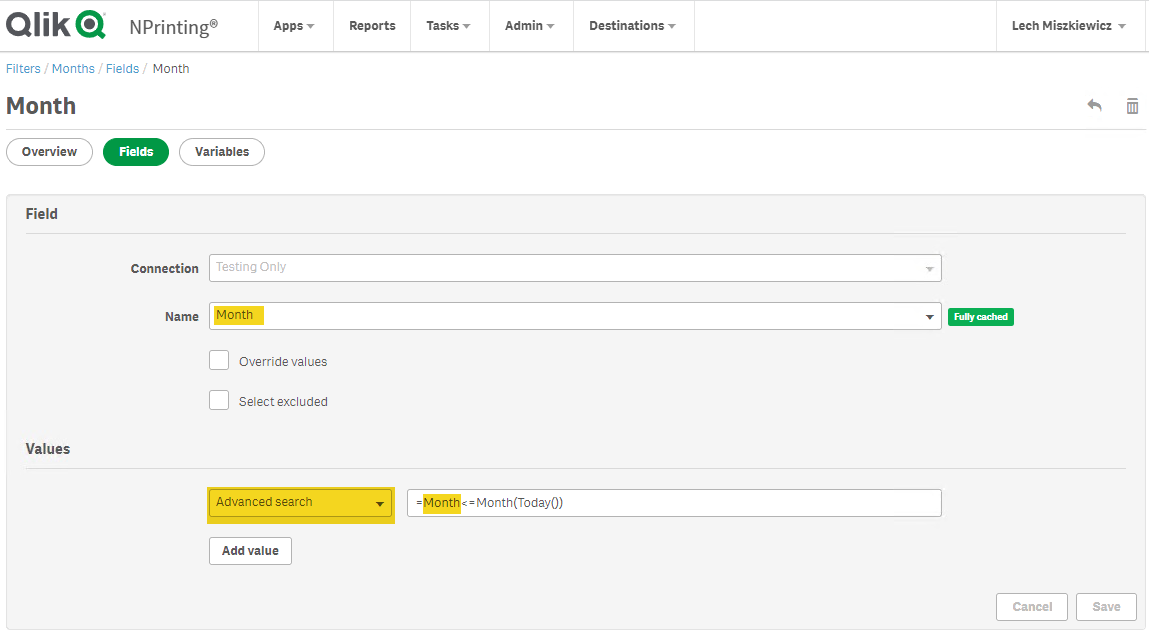Open the Apps menu
This screenshot has width=1149, height=633.
(x=293, y=26)
